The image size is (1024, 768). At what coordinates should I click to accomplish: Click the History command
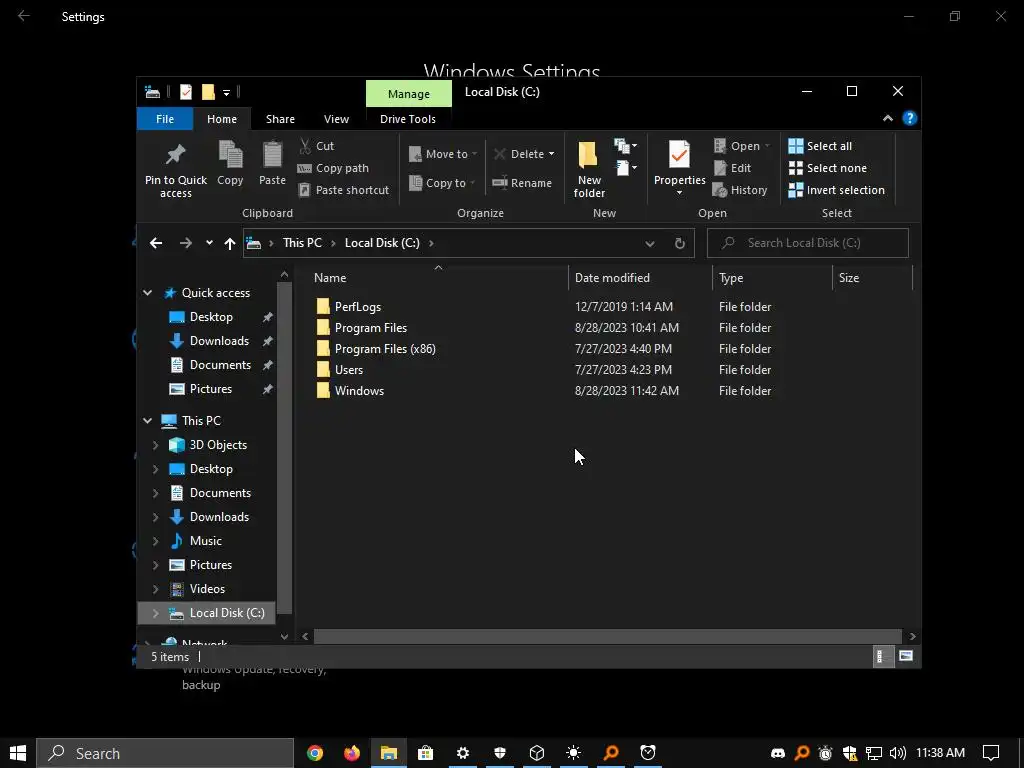point(740,190)
